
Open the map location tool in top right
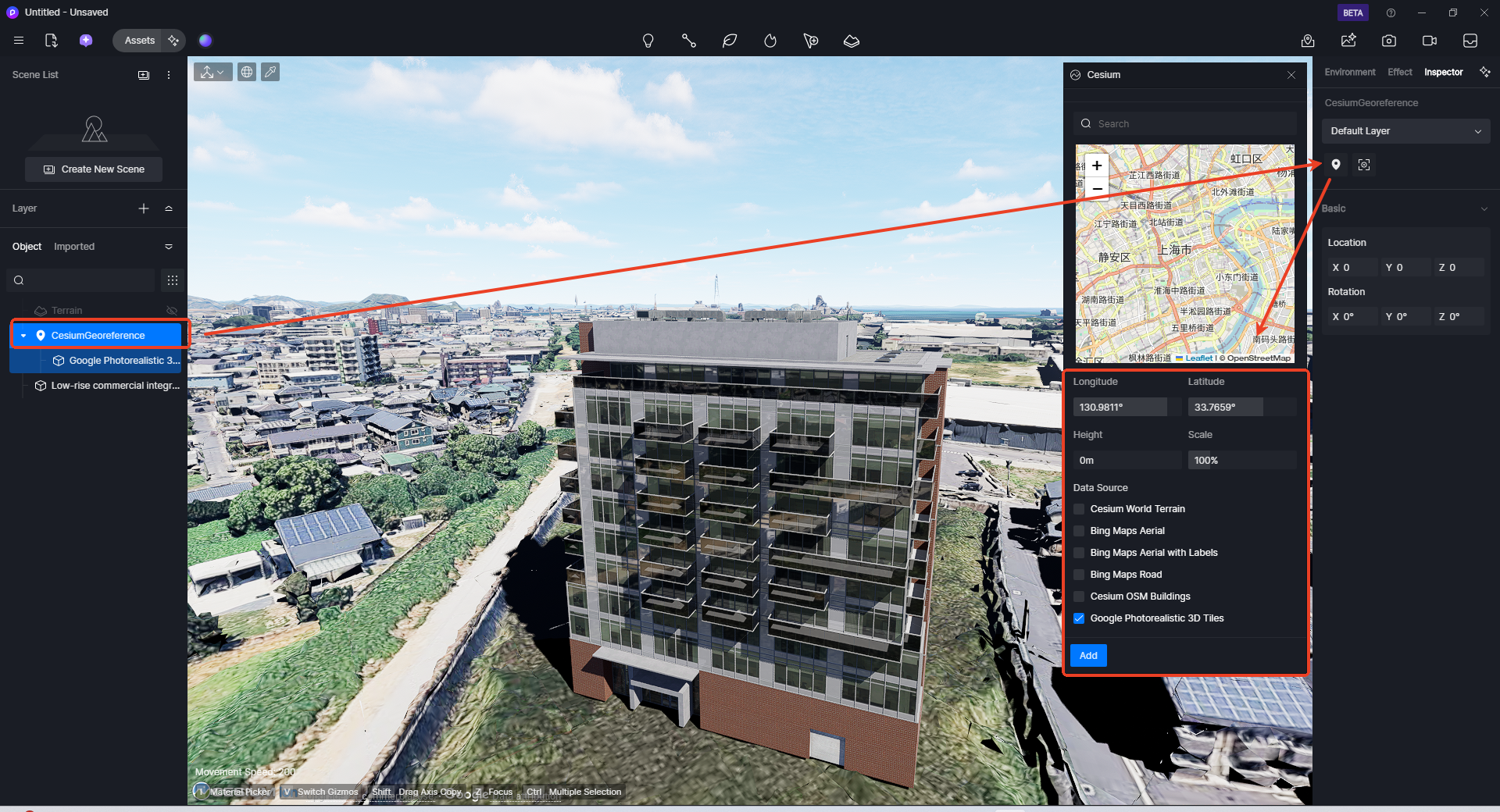(1308, 41)
